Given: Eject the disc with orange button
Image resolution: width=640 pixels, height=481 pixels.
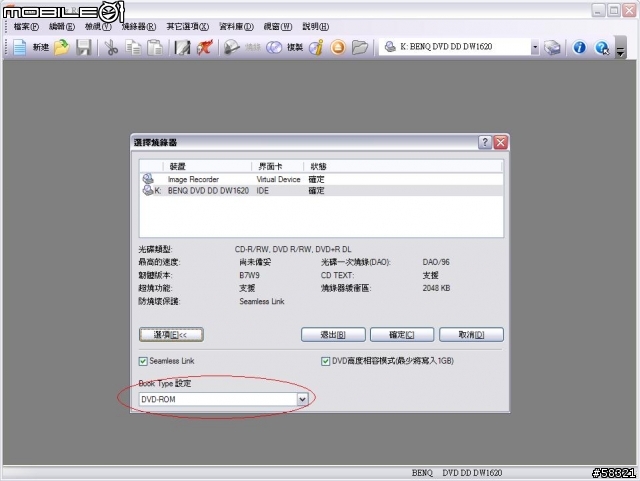Looking at the screenshot, I should tap(338, 47).
